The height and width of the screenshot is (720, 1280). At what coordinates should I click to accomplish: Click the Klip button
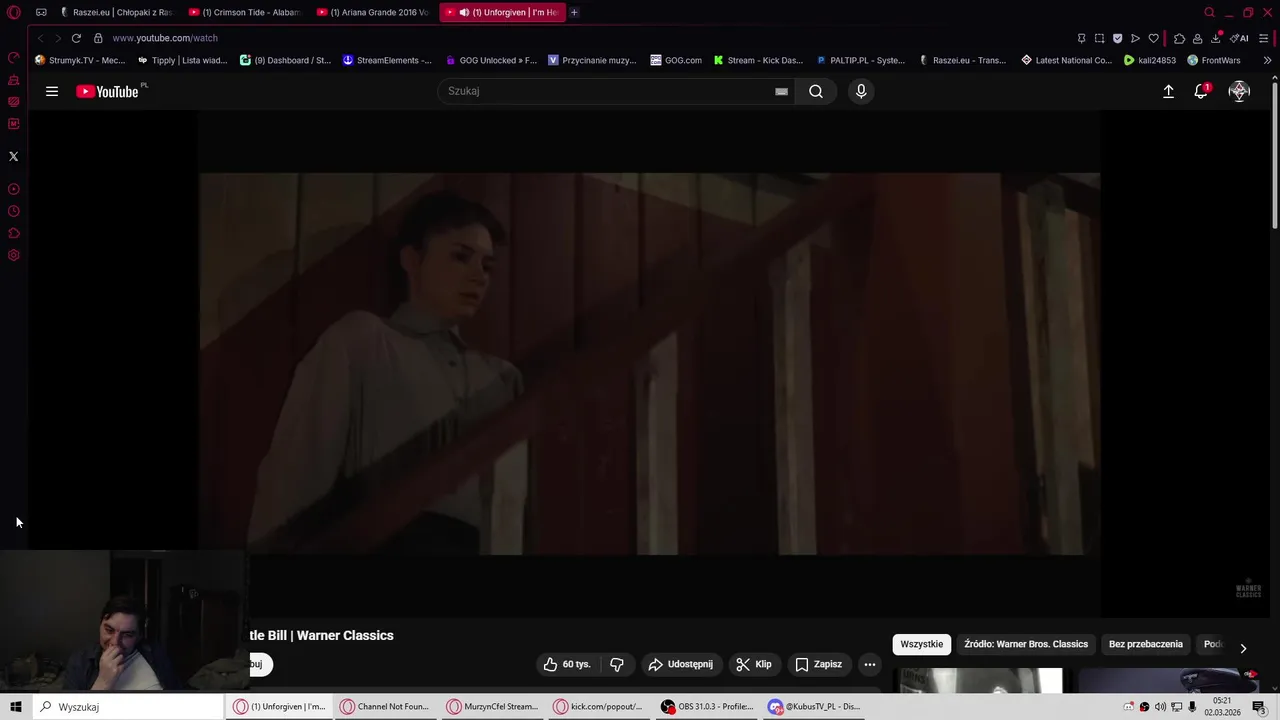click(x=754, y=664)
